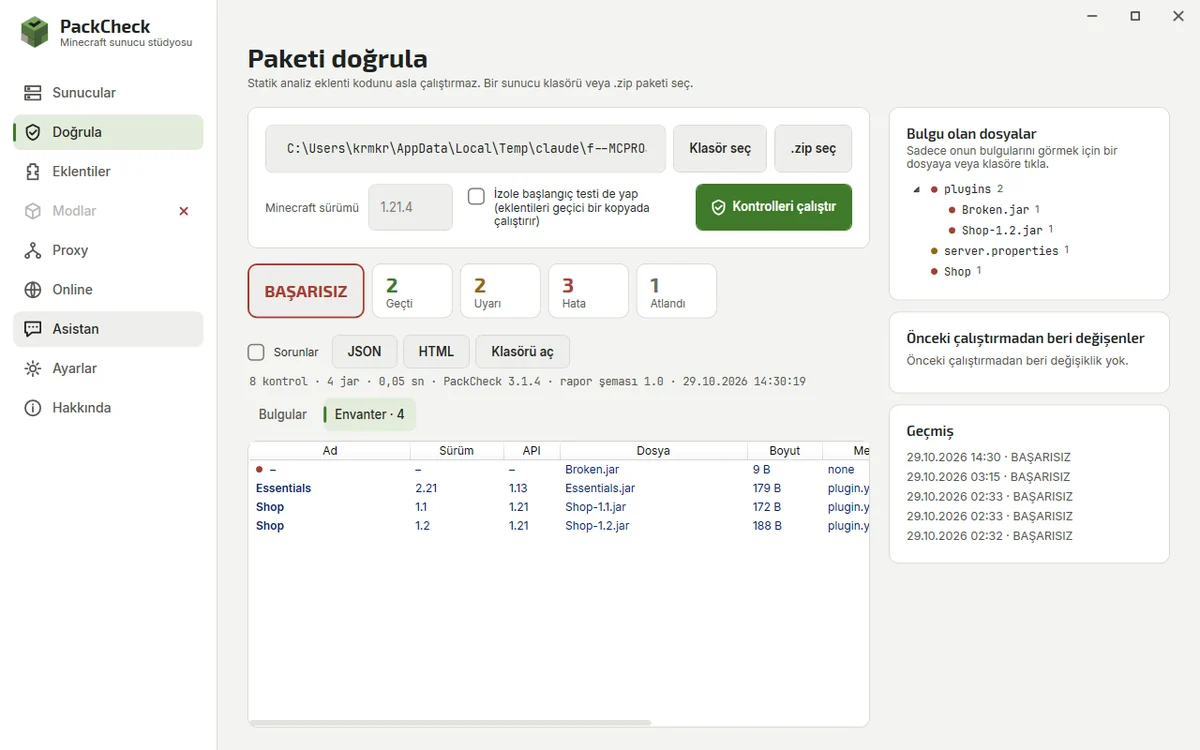
Task: Enable the İzole başlangıç testi checkbox
Action: pyautogui.click(x=476, y=196)
